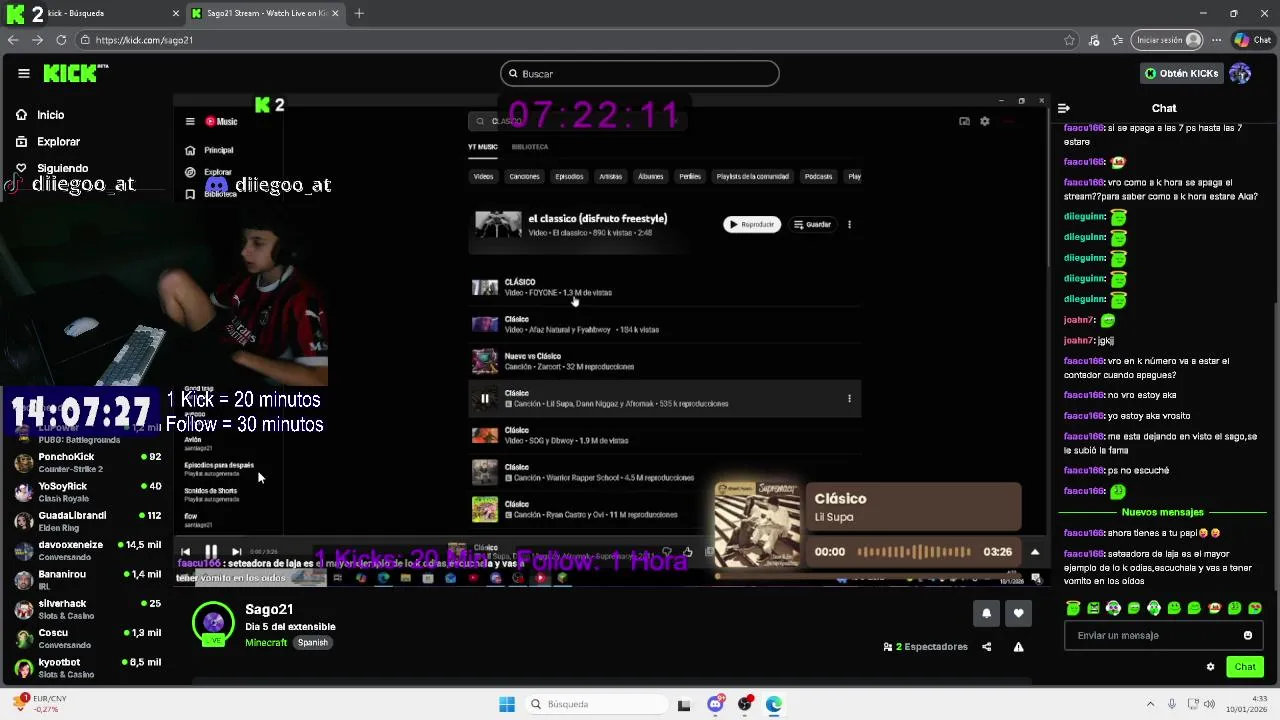Open OBS Studio from the taskbar
The width and height of the screenshot is (1280, 720).
pos(744,704)
